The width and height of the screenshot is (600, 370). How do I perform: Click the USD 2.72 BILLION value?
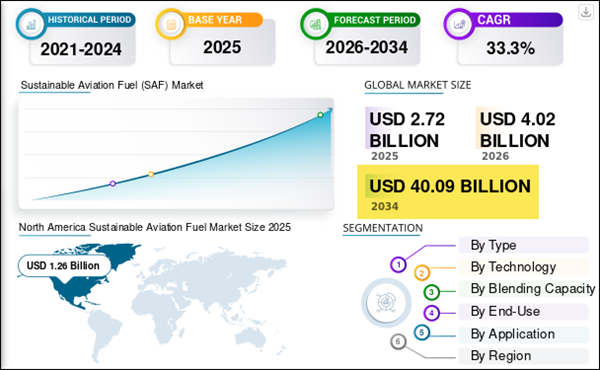click(x=407, y=130)
